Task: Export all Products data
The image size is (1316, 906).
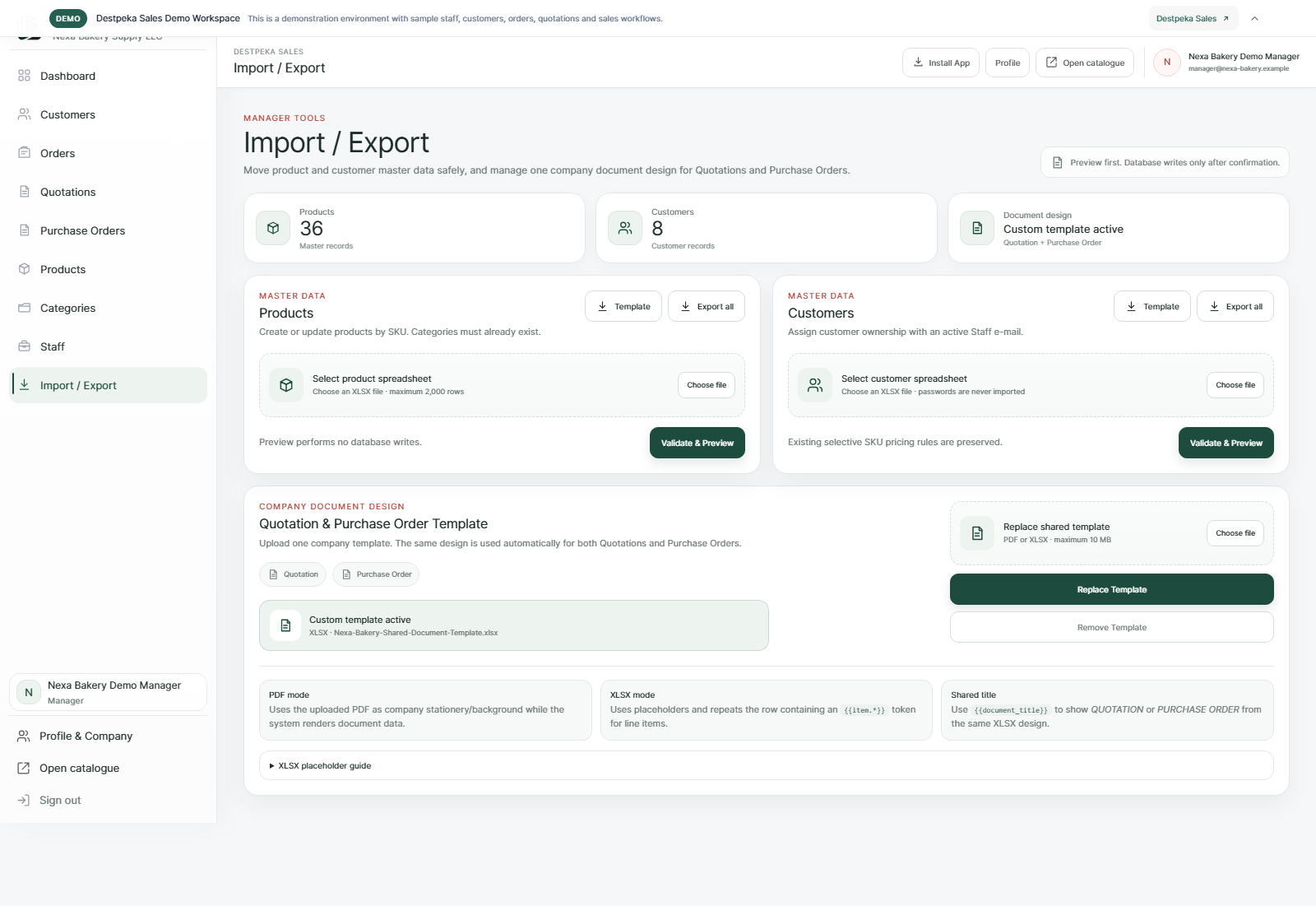Action: pyautogui.click(x=707, y=306)
